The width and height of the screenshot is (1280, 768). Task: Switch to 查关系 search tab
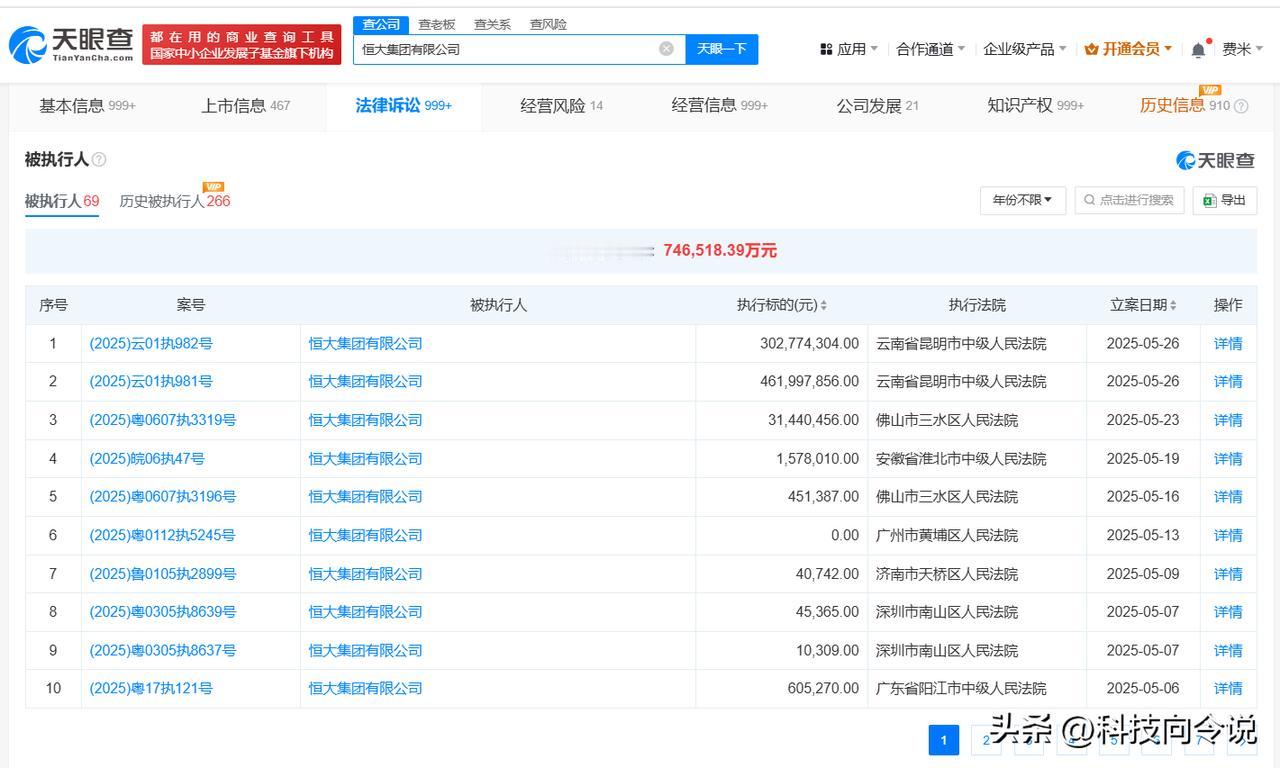(x=492, y=24)
